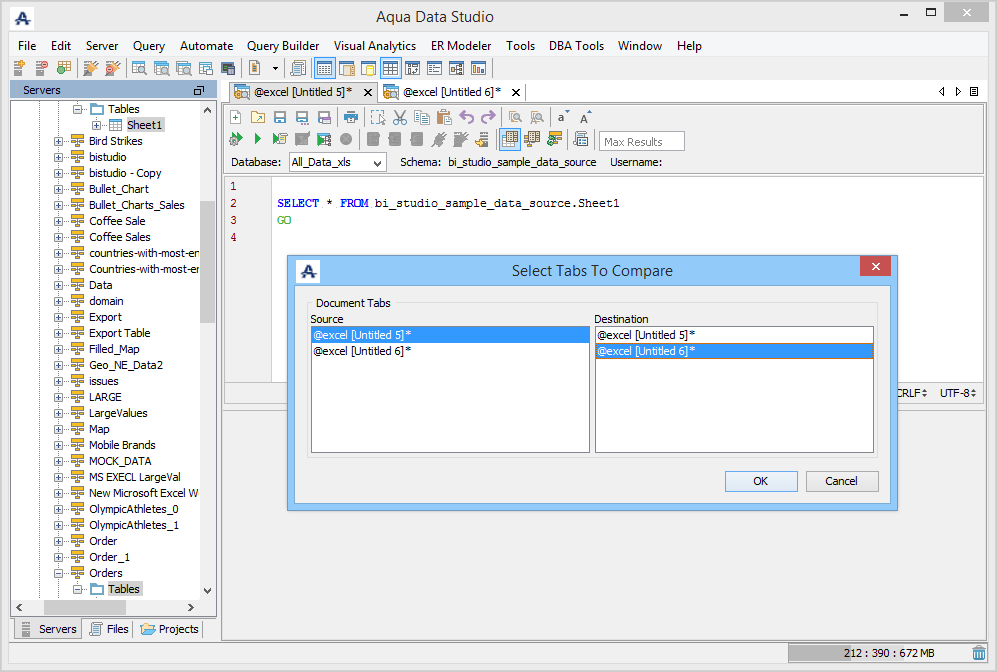997x672 pixels.
Task: Click the Undo arrow icon
Action: (x=466, y=117)
